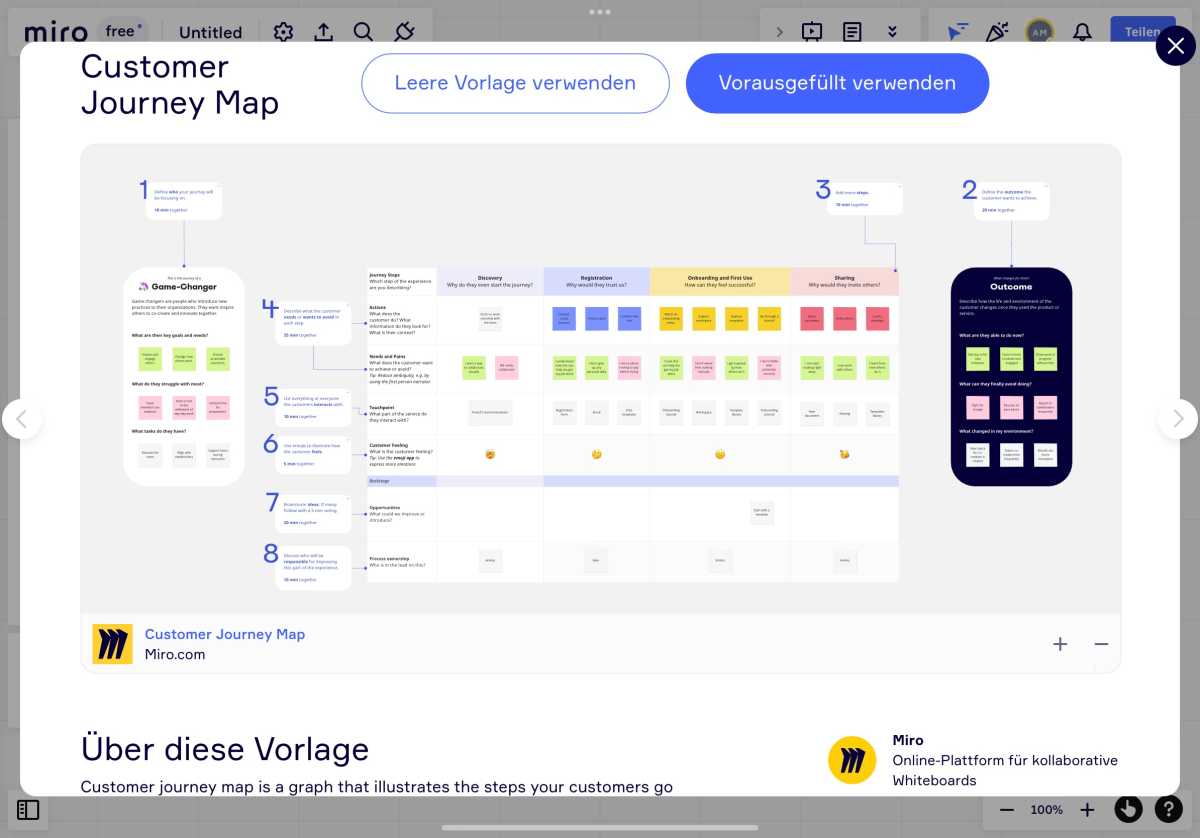
Task: Click the dark Outcome card in preview
Action: pos(1011,376)
